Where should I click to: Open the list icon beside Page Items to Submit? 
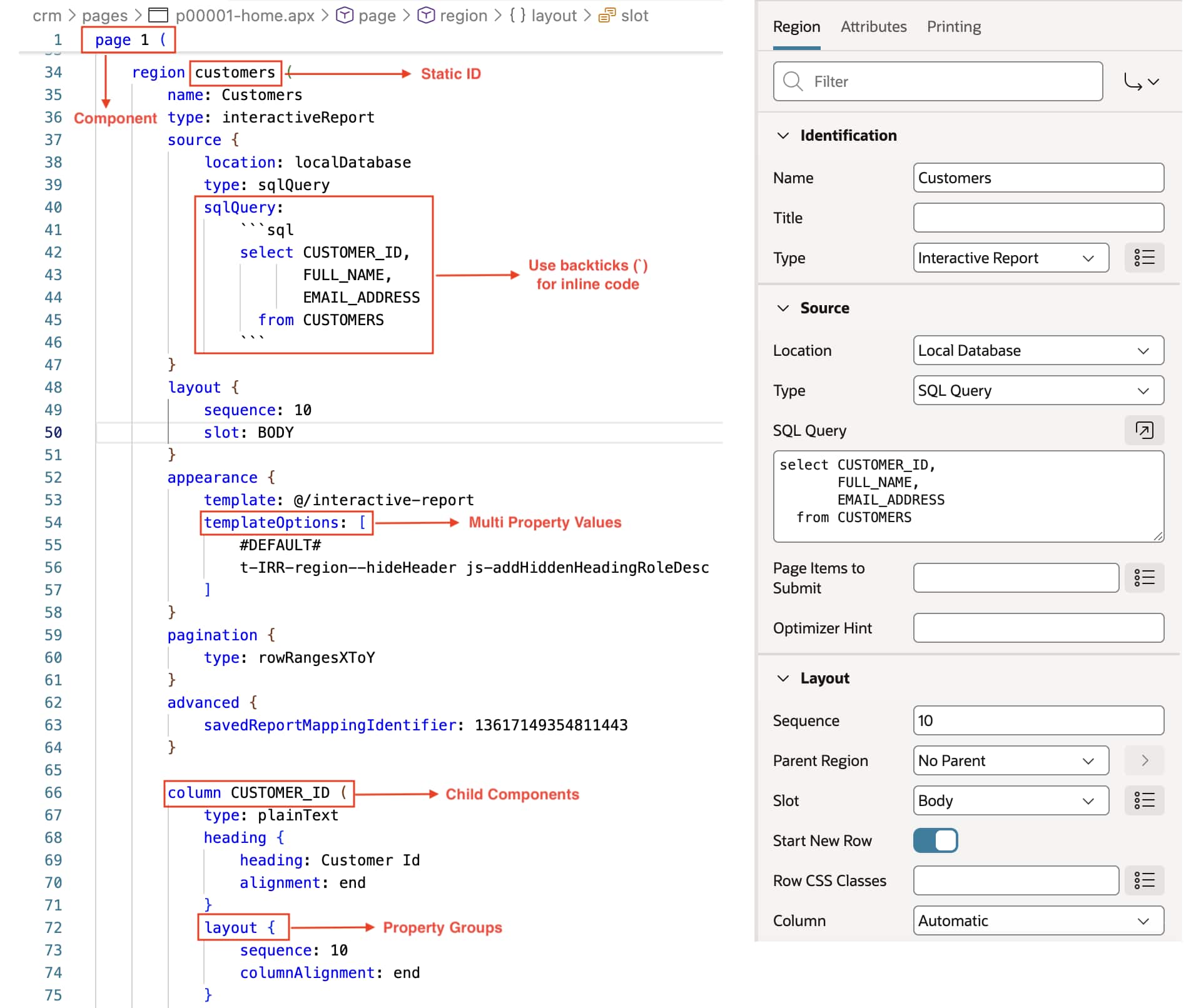(x=1144, y=578)
